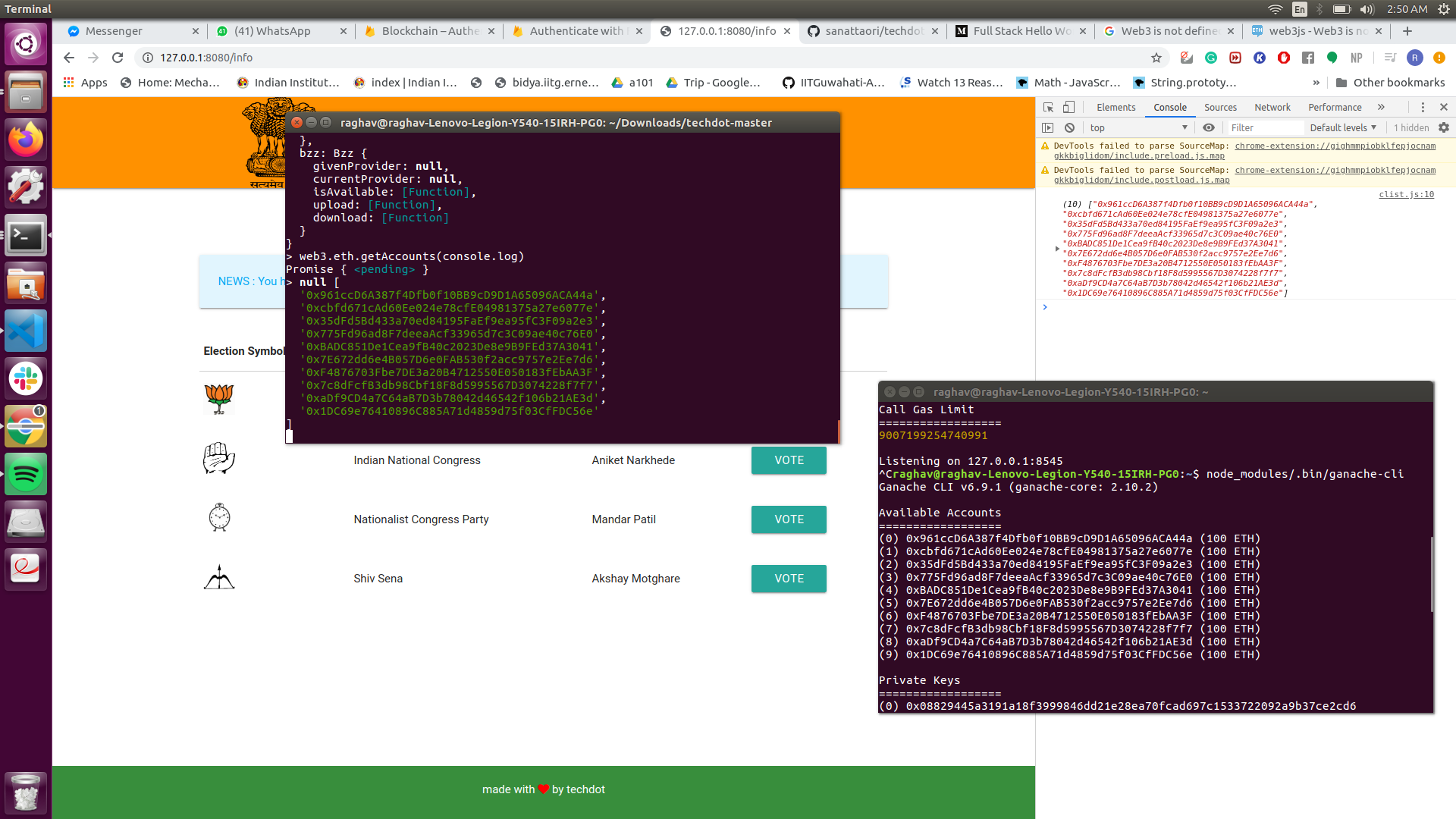Open live expression eye icon

[x=1209, y=127]
